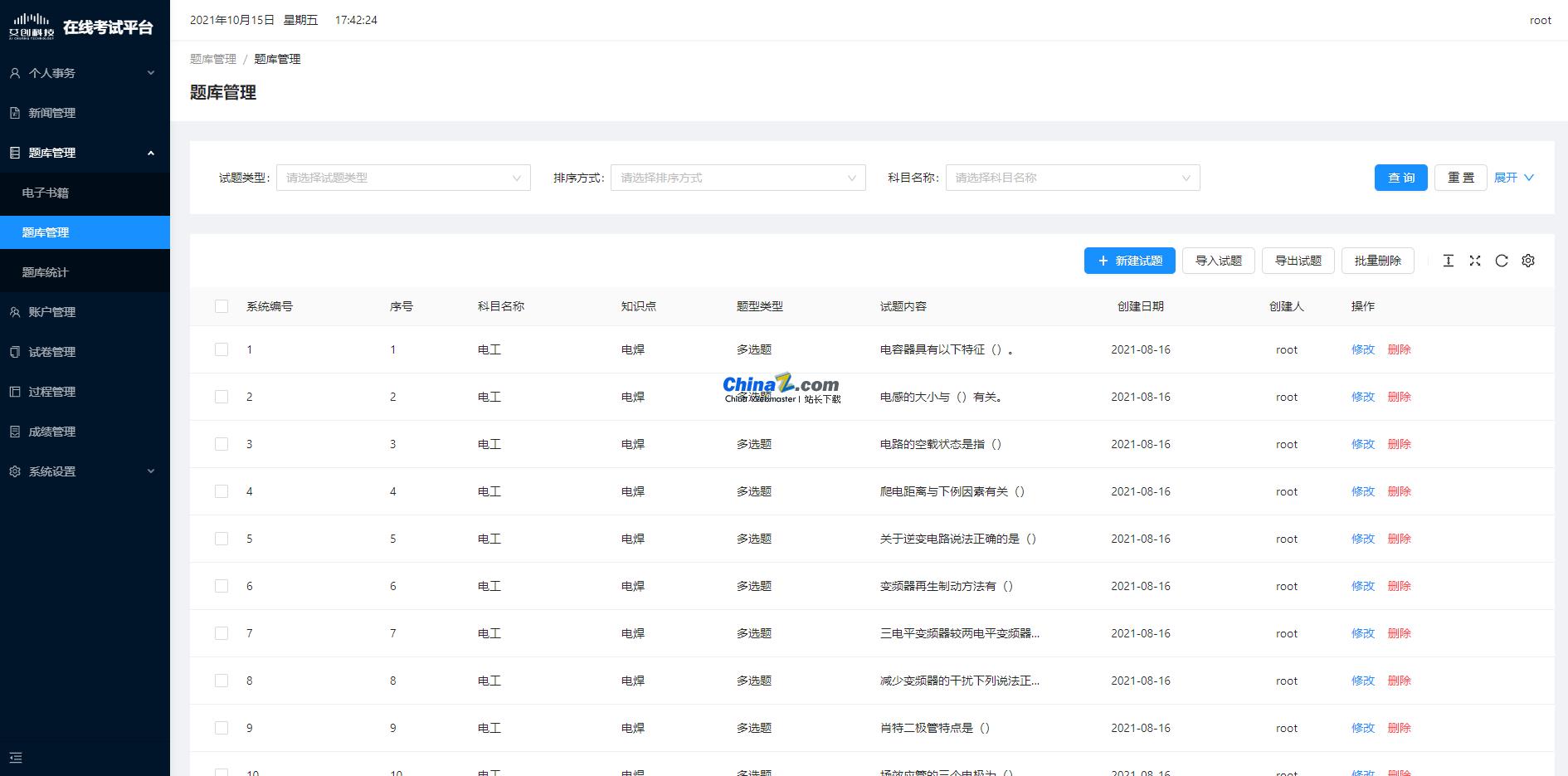
Task: Click the refresh table icon
Action: tap(1501, 261)
